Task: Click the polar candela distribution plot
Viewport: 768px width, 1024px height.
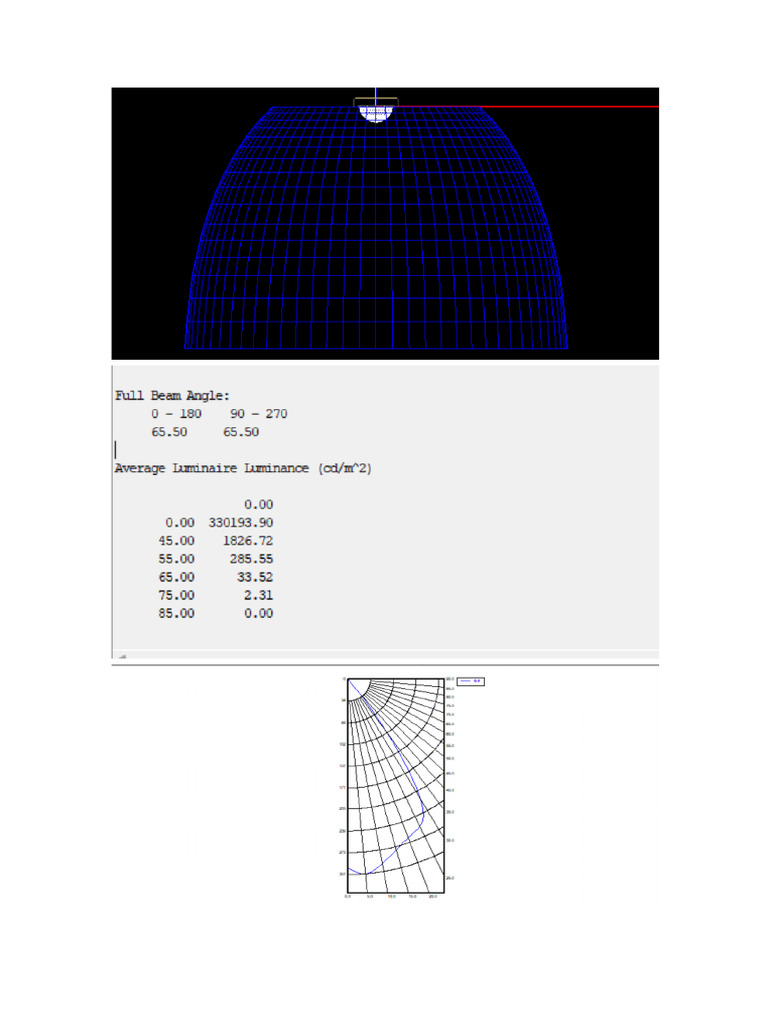Action: click(396, 786)
